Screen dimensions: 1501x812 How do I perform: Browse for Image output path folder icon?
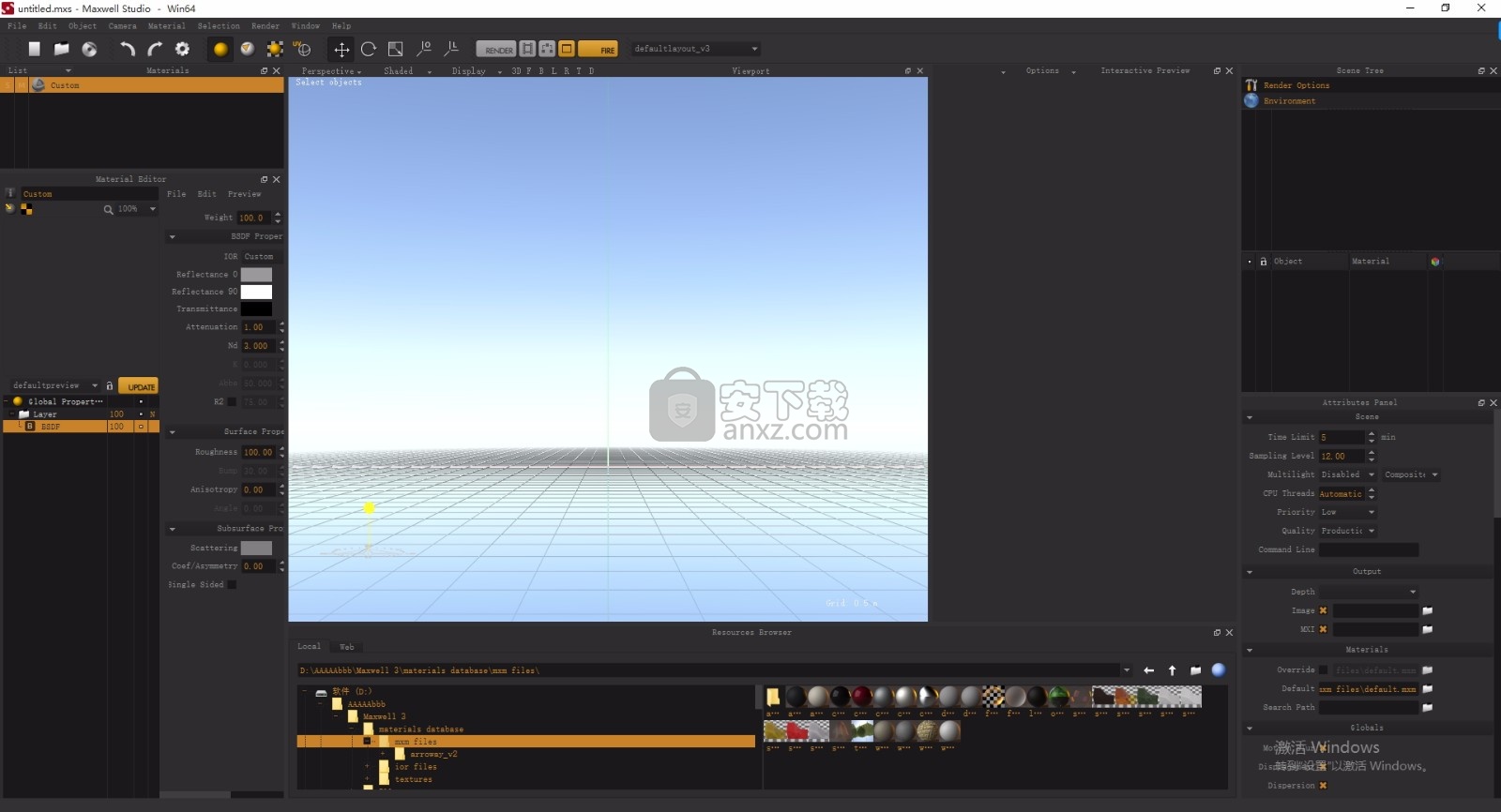point(1427,610)
